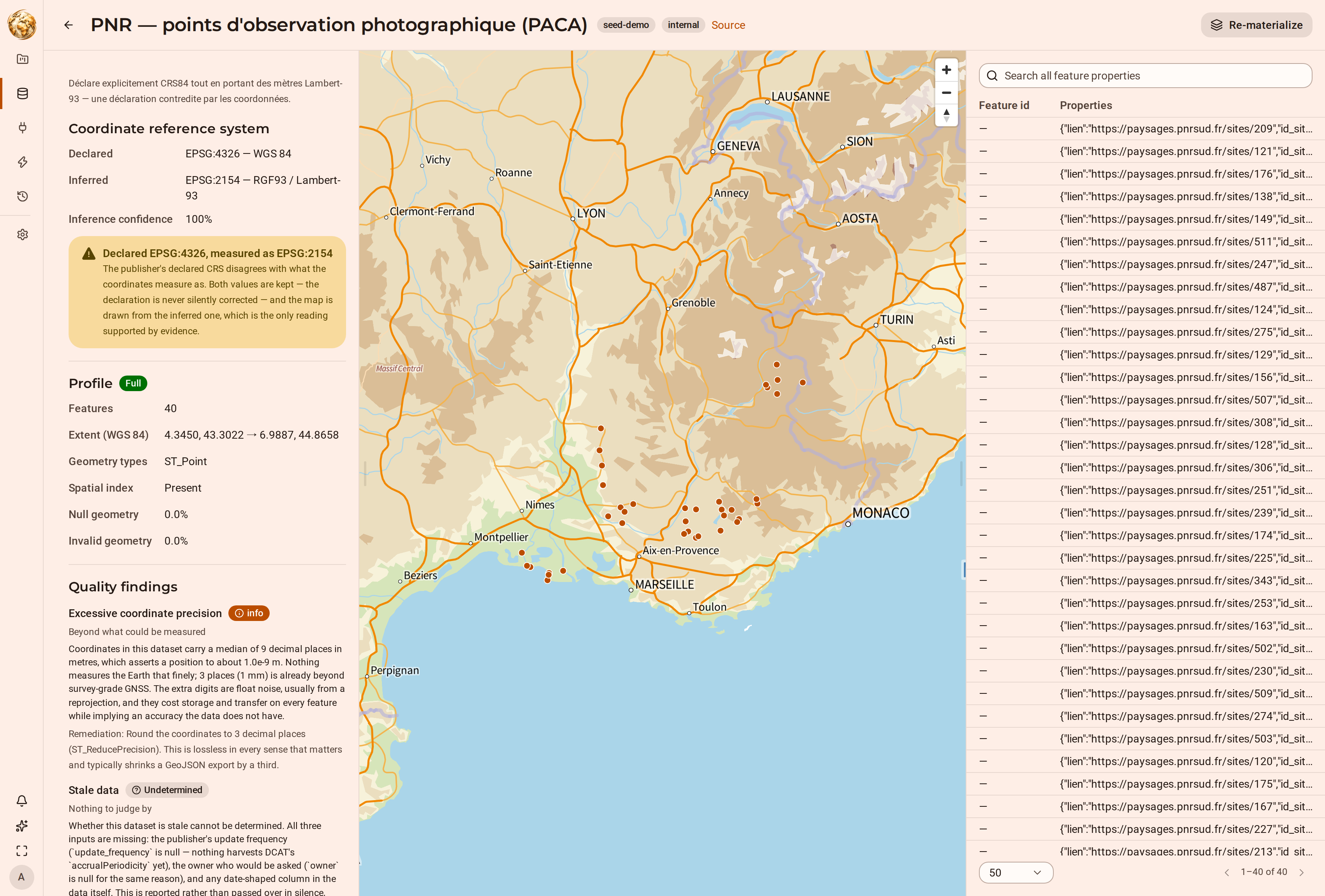This screenshot has width=1325, height=896.
Task: Open notifications bell icon
Action: pos(22,801)
